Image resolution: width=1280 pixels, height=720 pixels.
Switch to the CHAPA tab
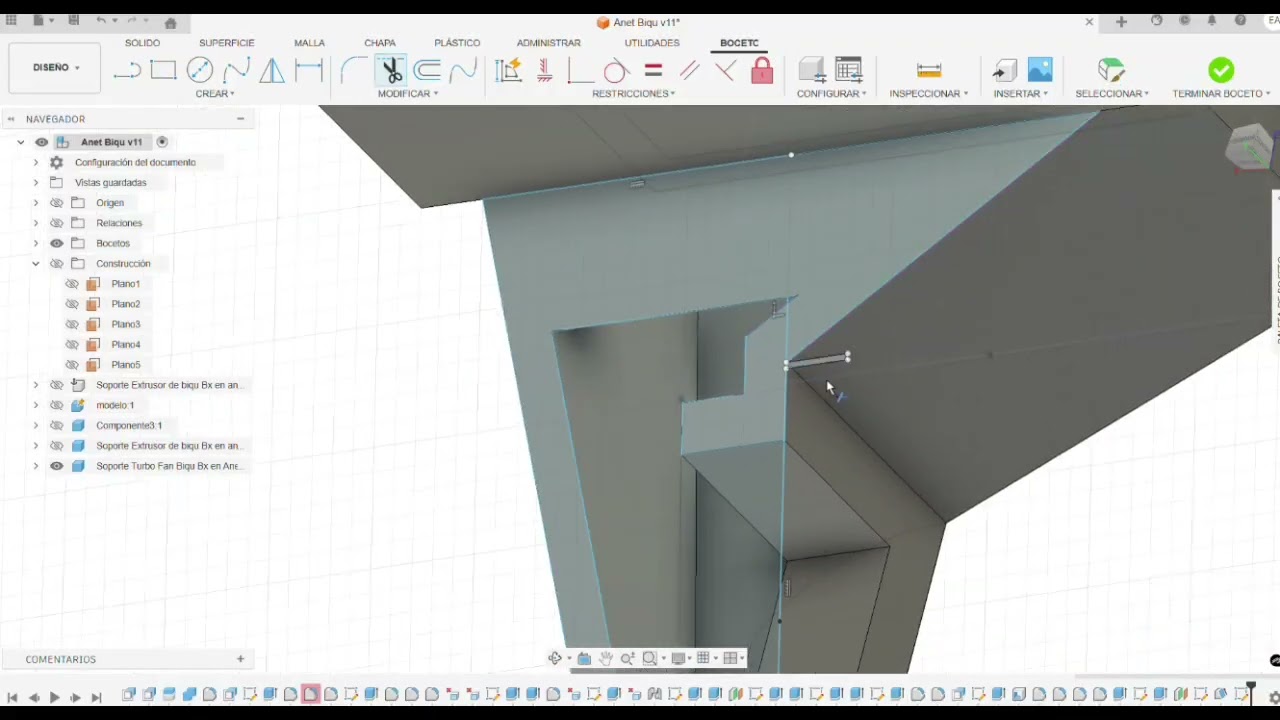coord(380,43)
